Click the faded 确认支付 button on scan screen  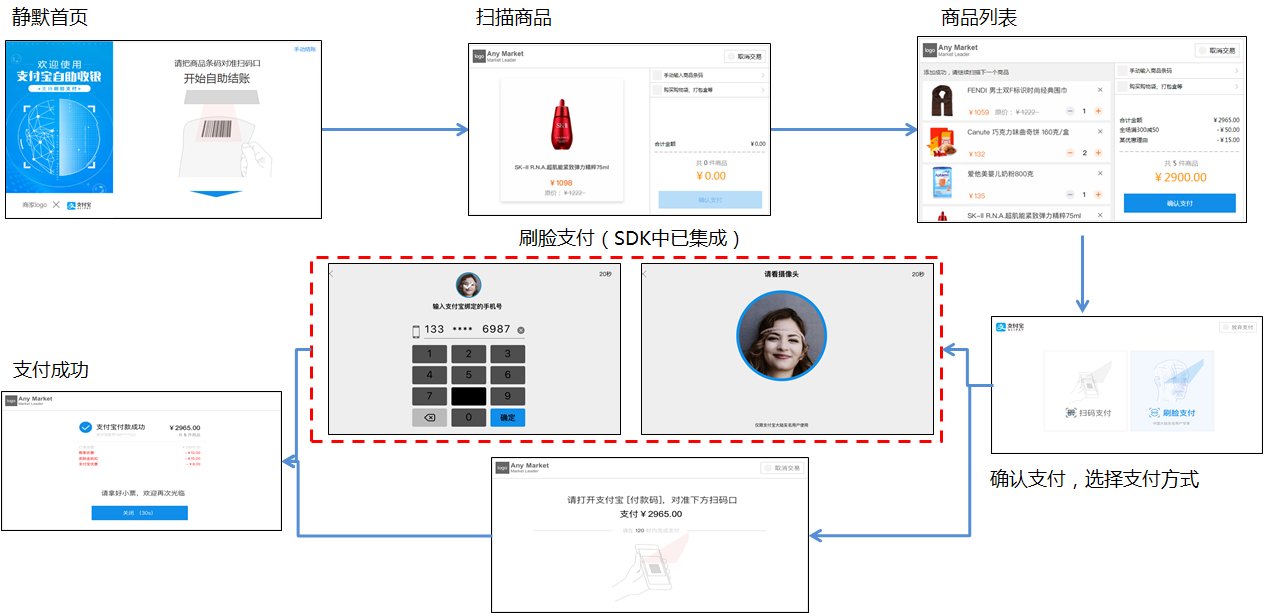(710, 199)
